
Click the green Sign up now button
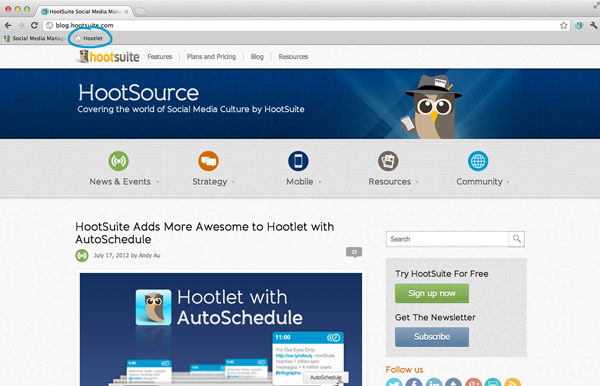click(432, 293)
